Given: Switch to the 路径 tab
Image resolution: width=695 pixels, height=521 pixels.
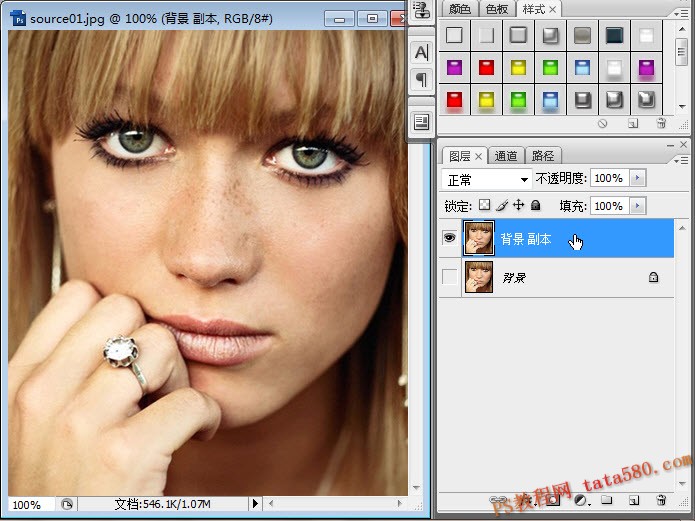Looking at the screenshot, I should (543, 156).
